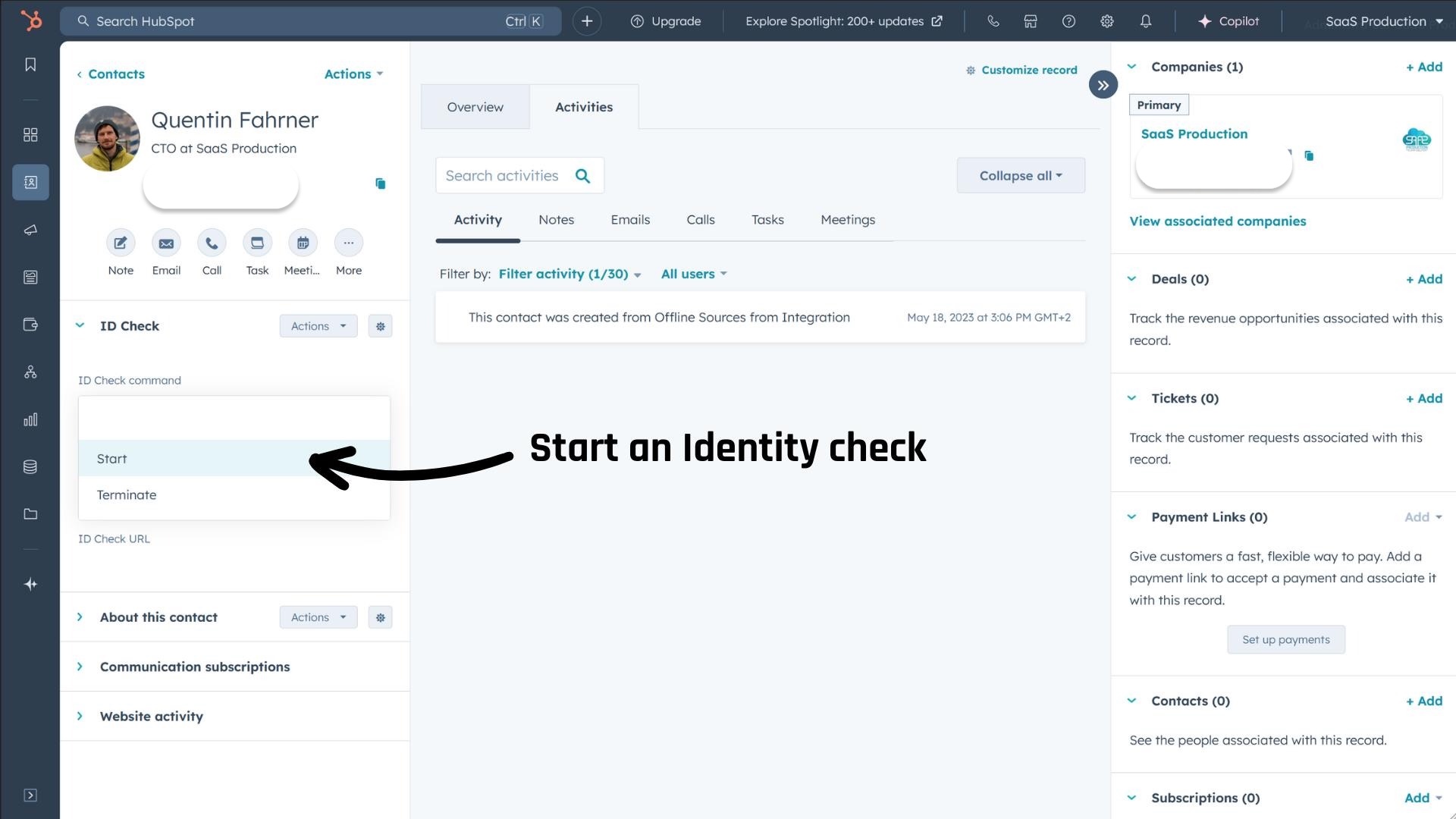Open the ID Check Actions dropdown
1456x819 pixels.
coord(318,325)
